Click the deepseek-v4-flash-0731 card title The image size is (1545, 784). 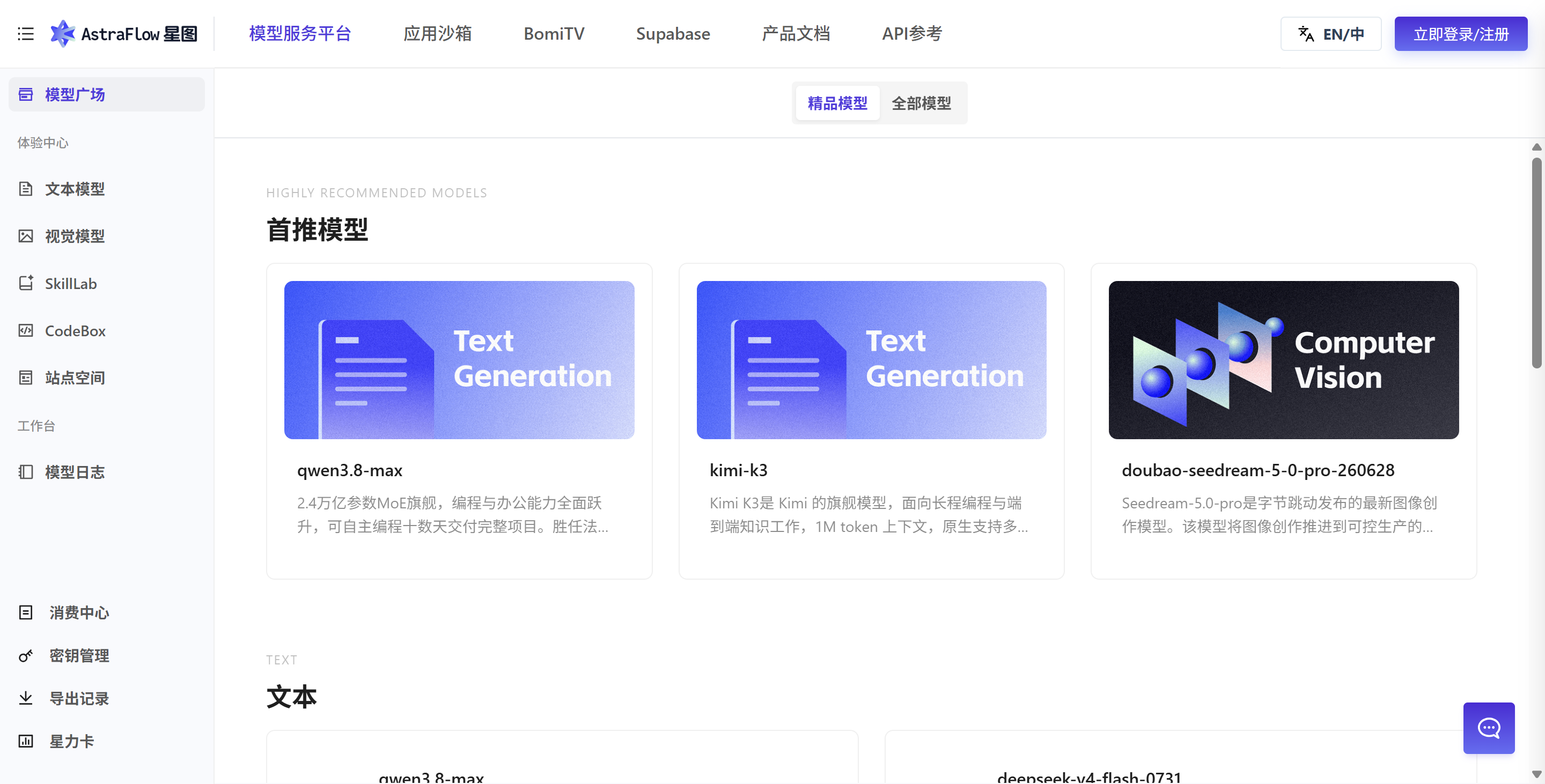pyautogui.click(x=1089, y=777)
